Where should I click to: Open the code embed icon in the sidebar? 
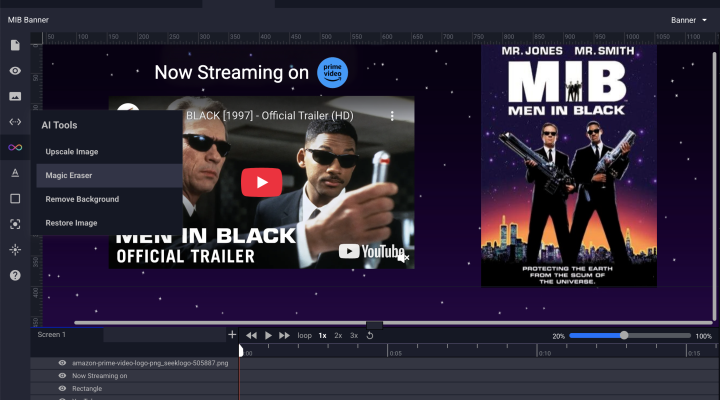point(15,122)
